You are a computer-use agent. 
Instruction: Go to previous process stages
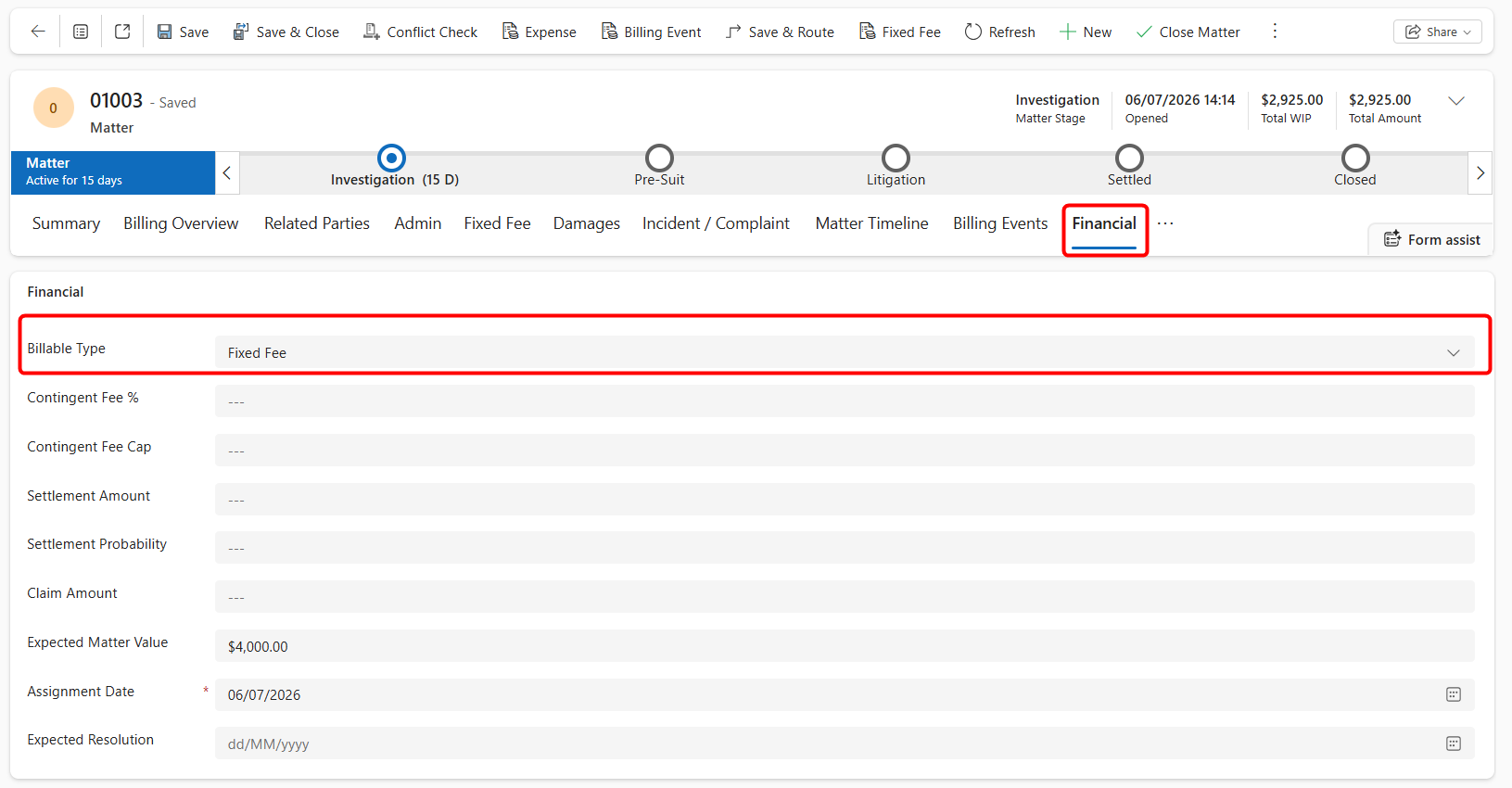(x=227, y=172)
